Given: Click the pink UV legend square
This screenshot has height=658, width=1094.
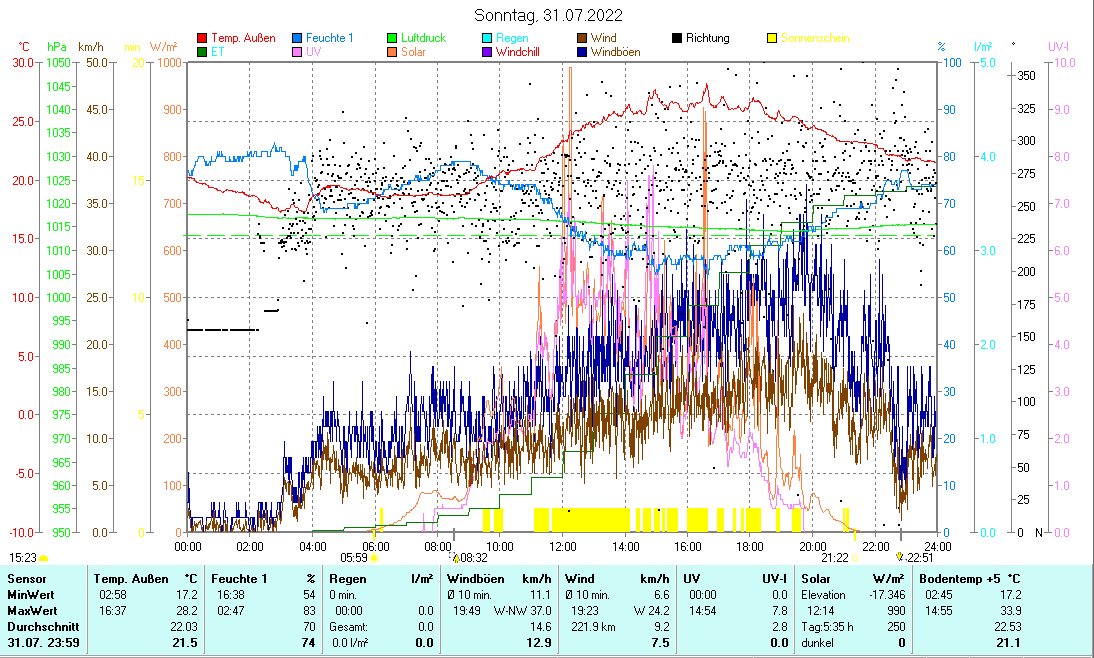Looking at the screenshot, I should [298, 51].
